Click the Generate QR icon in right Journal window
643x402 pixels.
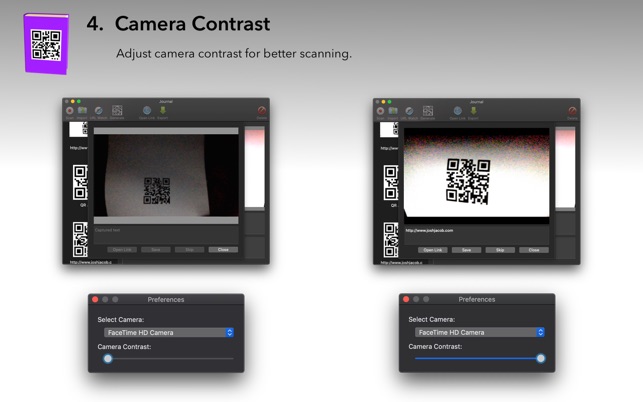428,111
